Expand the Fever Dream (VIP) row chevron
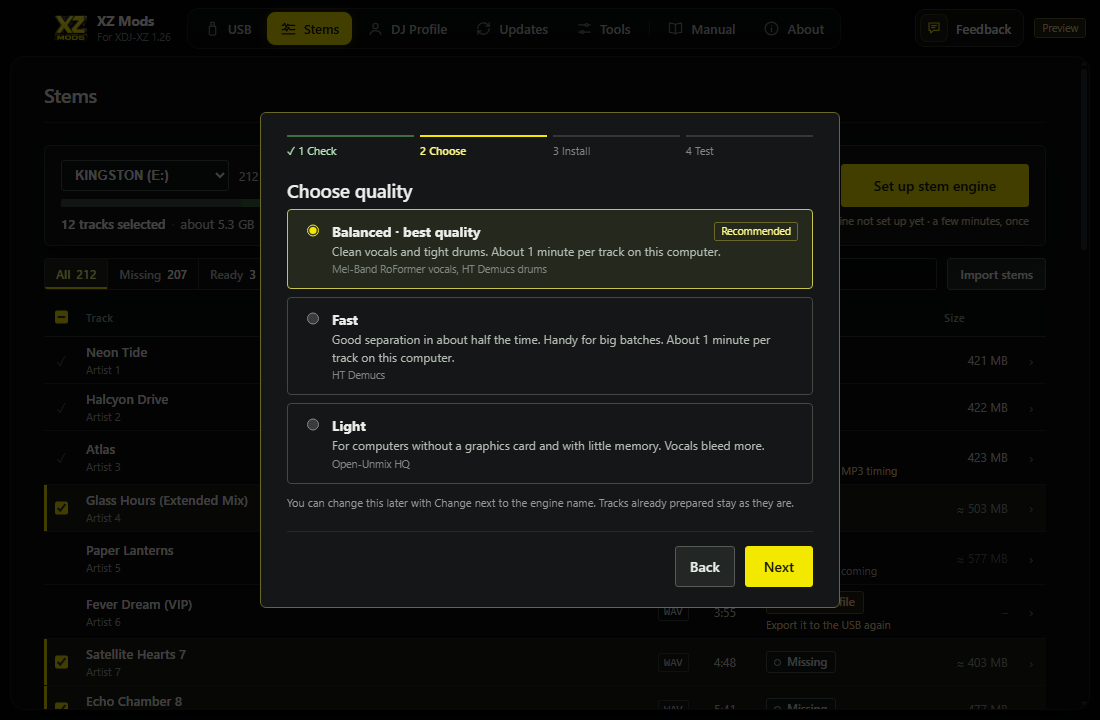Screen dimensions: 1100x720 1031,613
